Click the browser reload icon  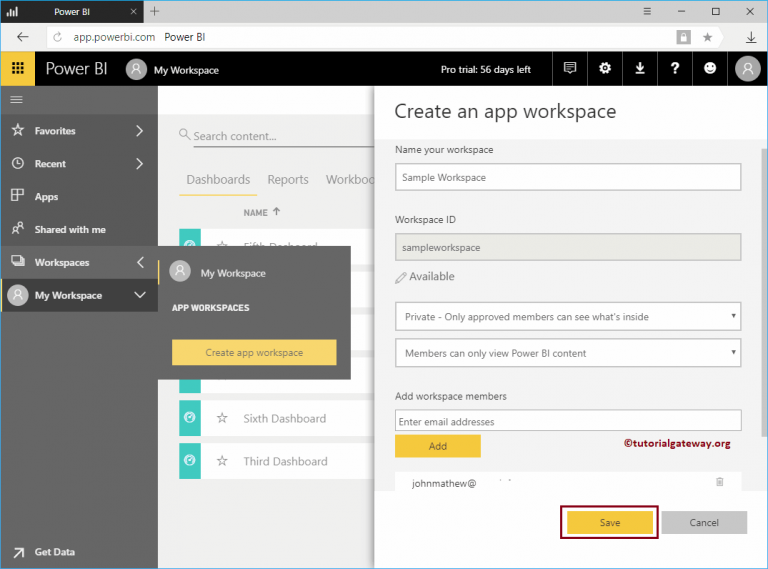click(57, 37)
